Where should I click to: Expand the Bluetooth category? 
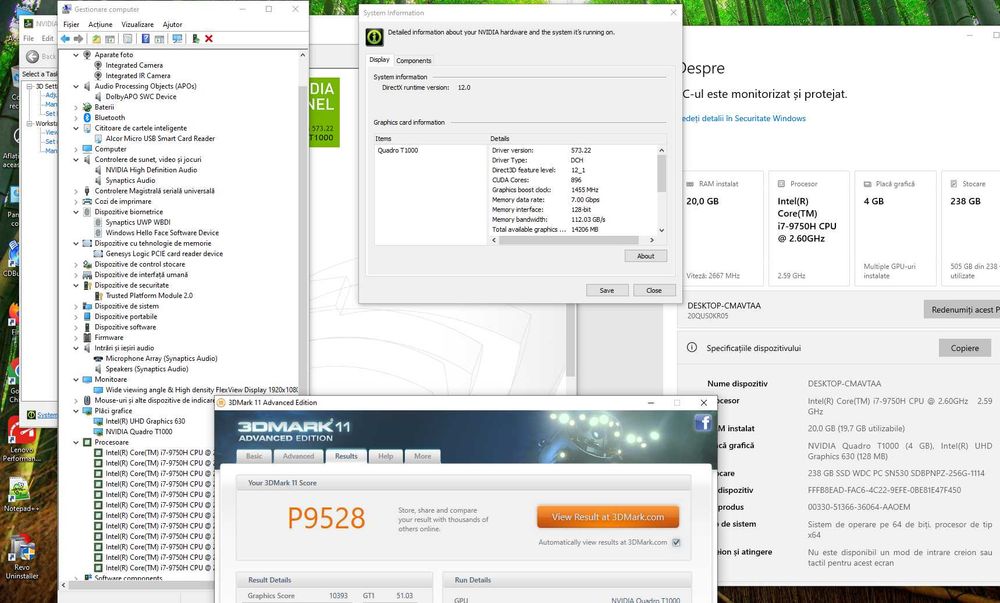pyautogui.click(x=76, y=117)
